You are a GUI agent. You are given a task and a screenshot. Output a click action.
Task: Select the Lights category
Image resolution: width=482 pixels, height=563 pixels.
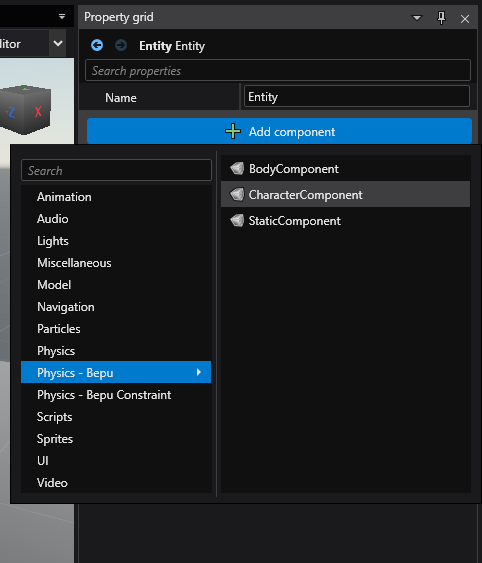(116, 241)
